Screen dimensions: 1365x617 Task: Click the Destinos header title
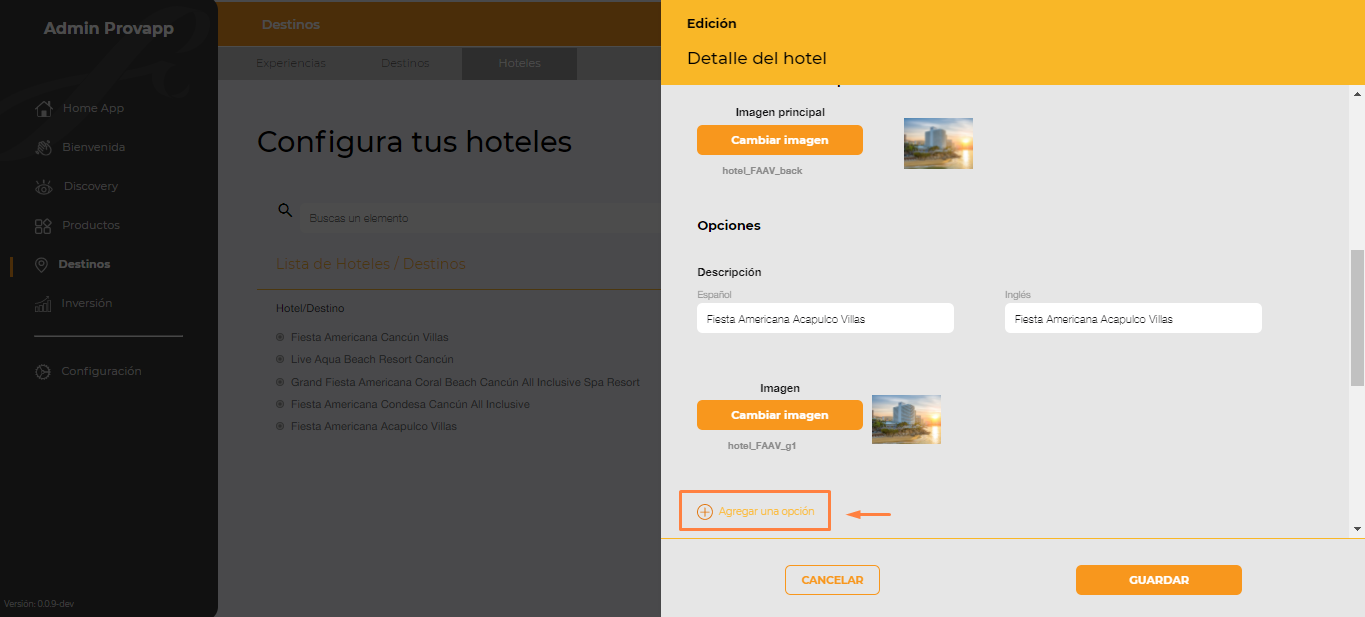click(x=291, y=24)
